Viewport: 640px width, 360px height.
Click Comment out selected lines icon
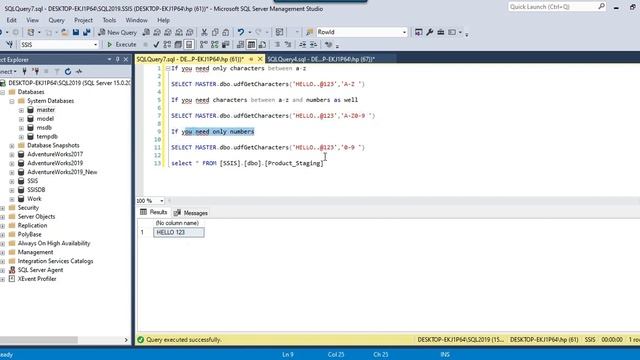277,44
